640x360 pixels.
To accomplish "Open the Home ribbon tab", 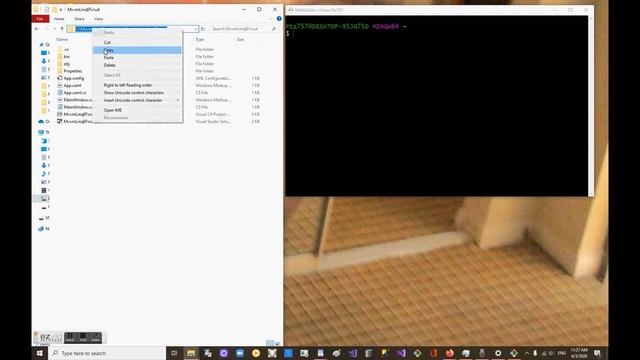I will pyautogui.click(x=59, y=19).
